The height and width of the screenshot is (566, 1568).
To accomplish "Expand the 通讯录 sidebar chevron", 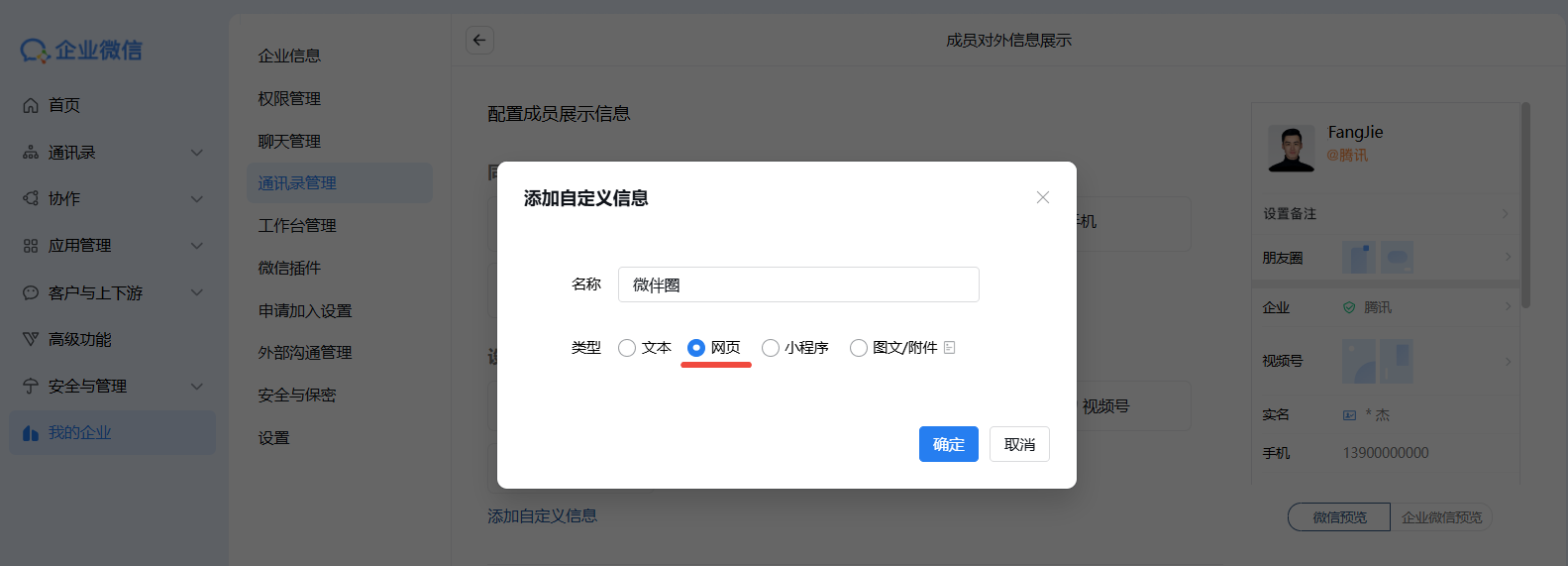I will pyautogui.click(x=197, y=153).
